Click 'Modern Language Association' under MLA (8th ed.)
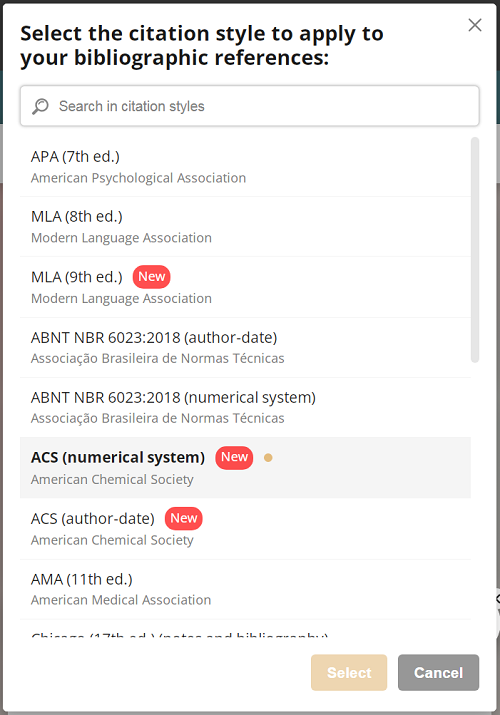The width and height of the screenshot is (500, 715). [x=121, y=238]
